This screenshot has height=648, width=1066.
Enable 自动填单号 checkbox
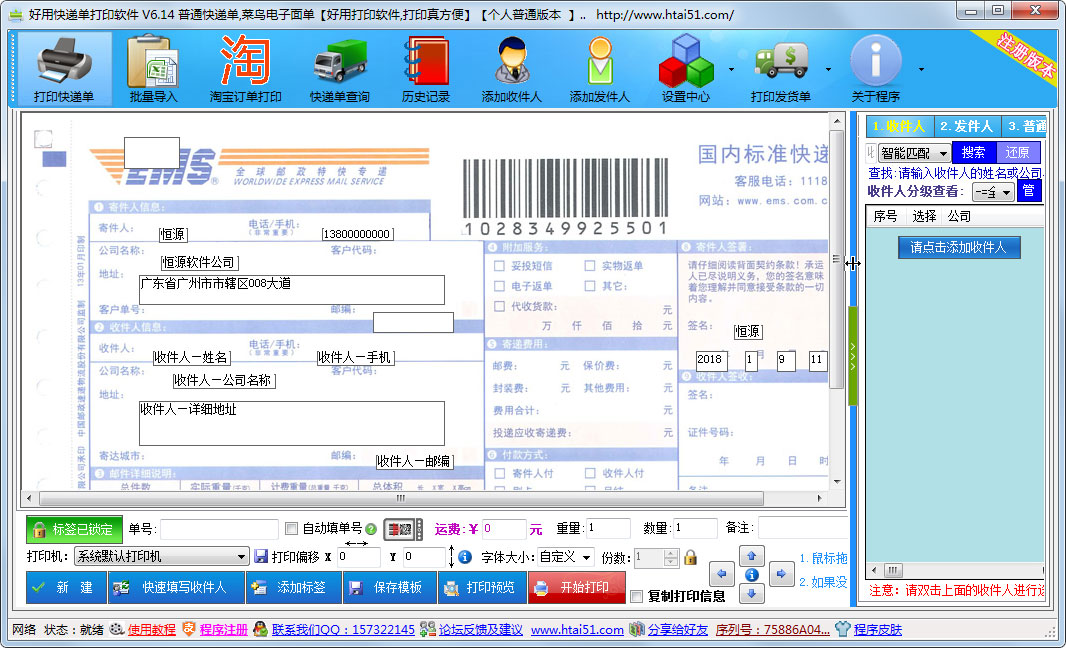(292, 528)
